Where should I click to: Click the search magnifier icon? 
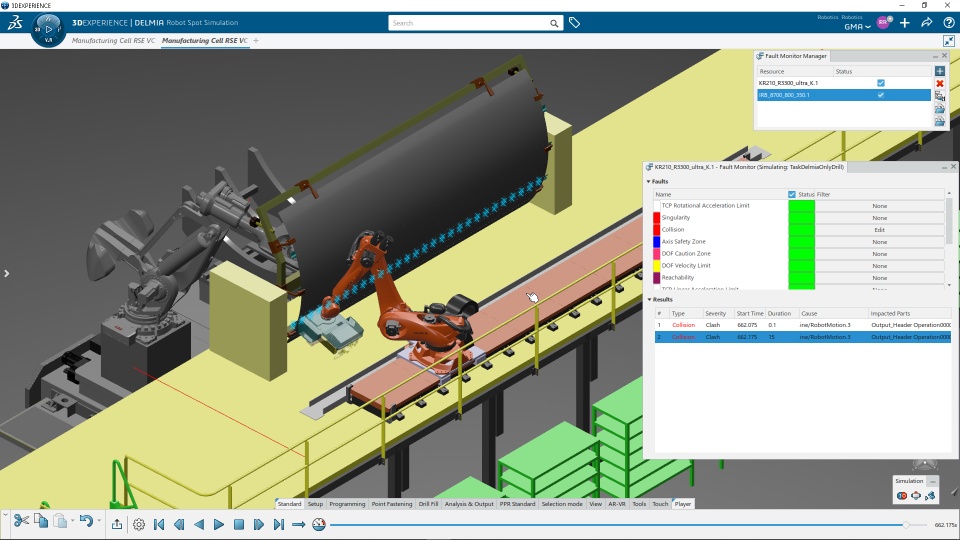pos(553,23)
